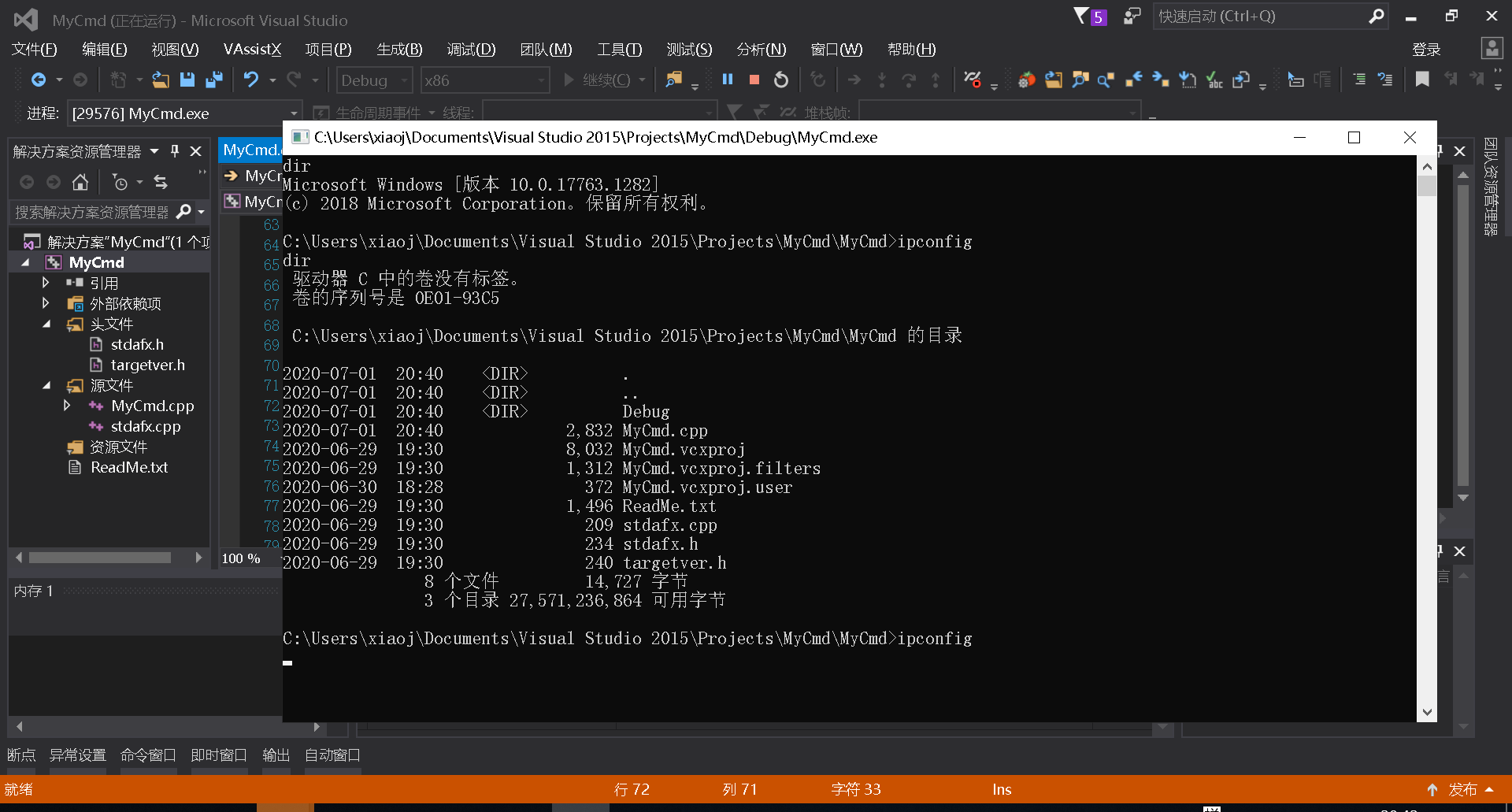Screen dimensions: 1512x812
Task: Click the Quick Launch search field
Action: coord(1262,17)
